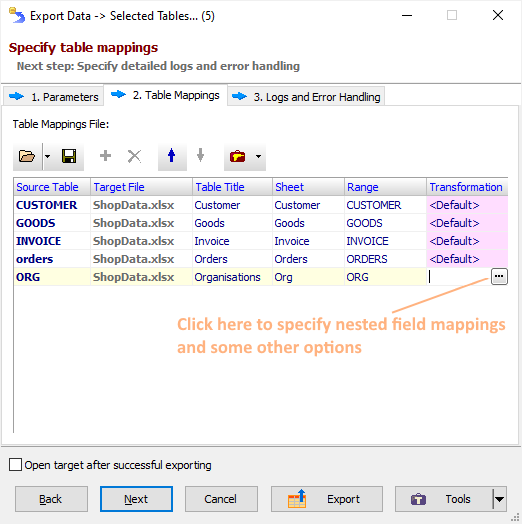Open the red toolbox icon in toolbar

tap(238, 156)
